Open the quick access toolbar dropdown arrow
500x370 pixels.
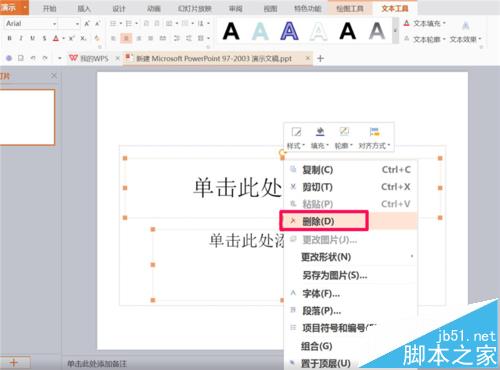click(60, 58)
